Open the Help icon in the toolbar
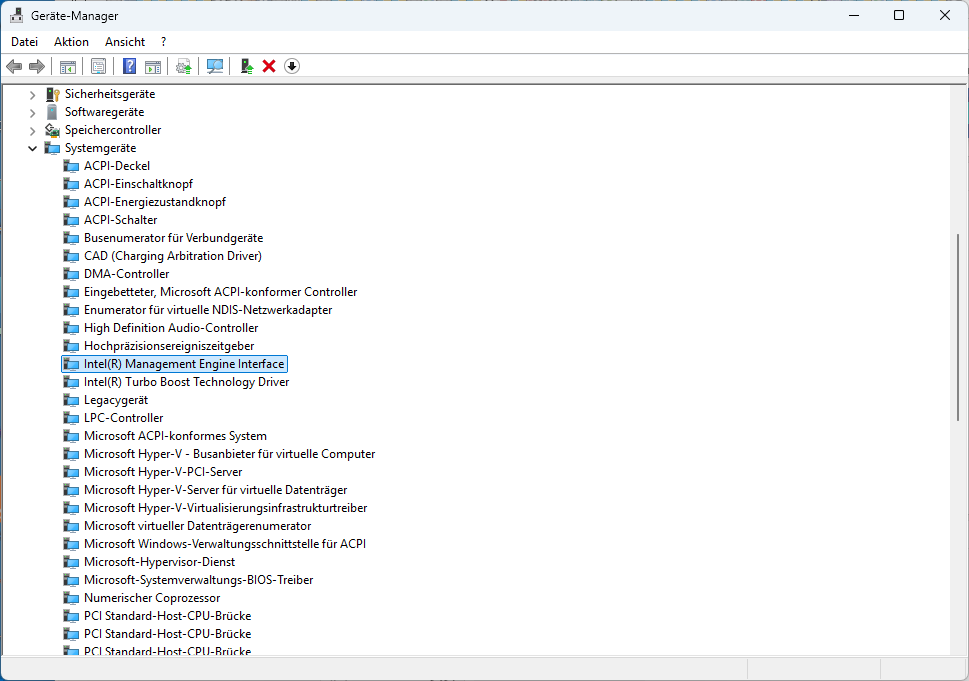Viewport: 969px width, 681px height. point(129,66)
